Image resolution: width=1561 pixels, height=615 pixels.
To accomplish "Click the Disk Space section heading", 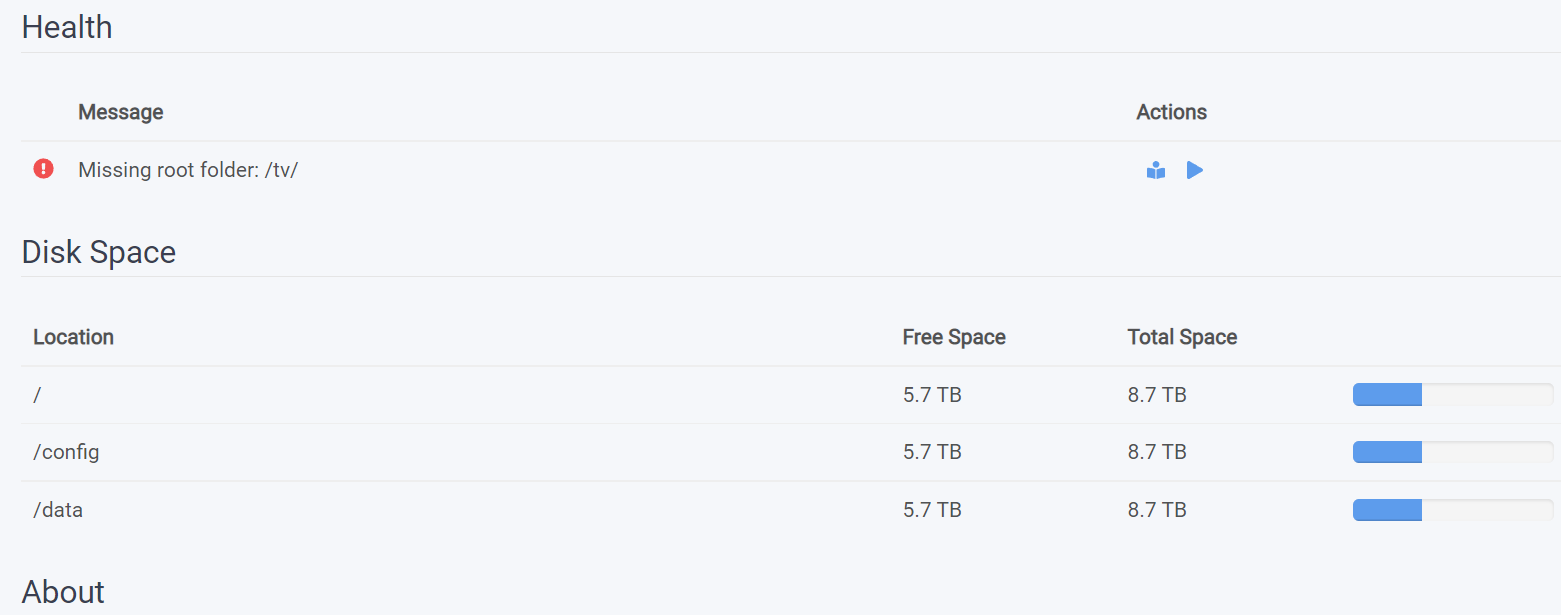I will pos(98,252).
